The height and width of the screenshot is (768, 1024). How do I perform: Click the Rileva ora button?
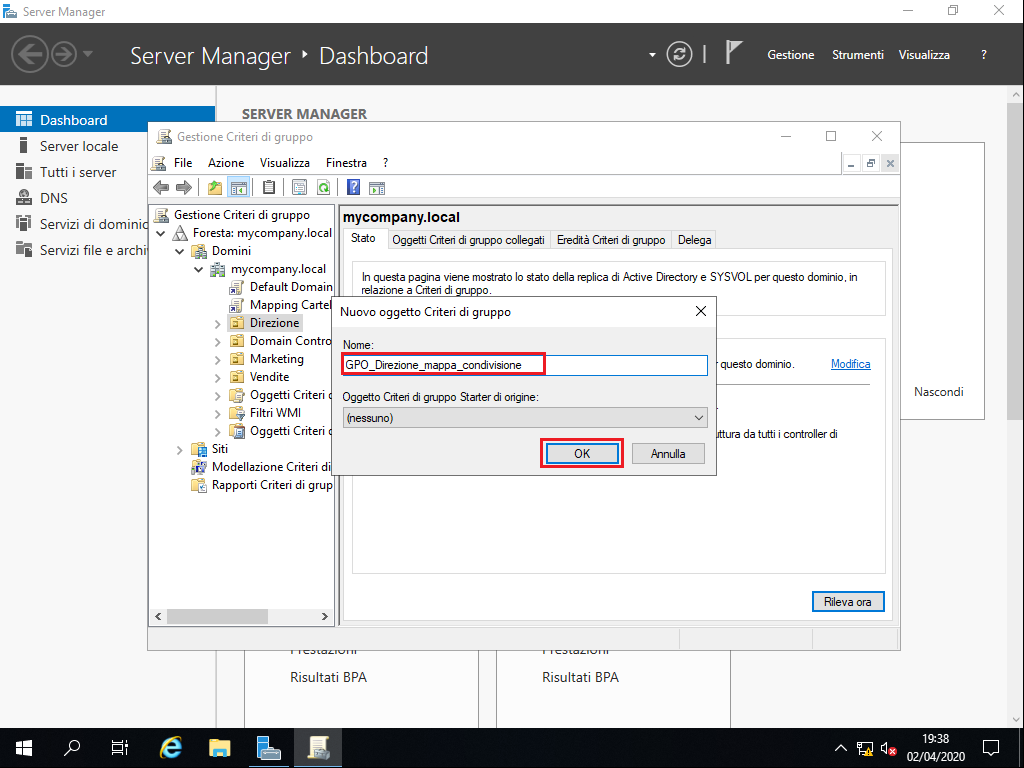click(848, 601)
